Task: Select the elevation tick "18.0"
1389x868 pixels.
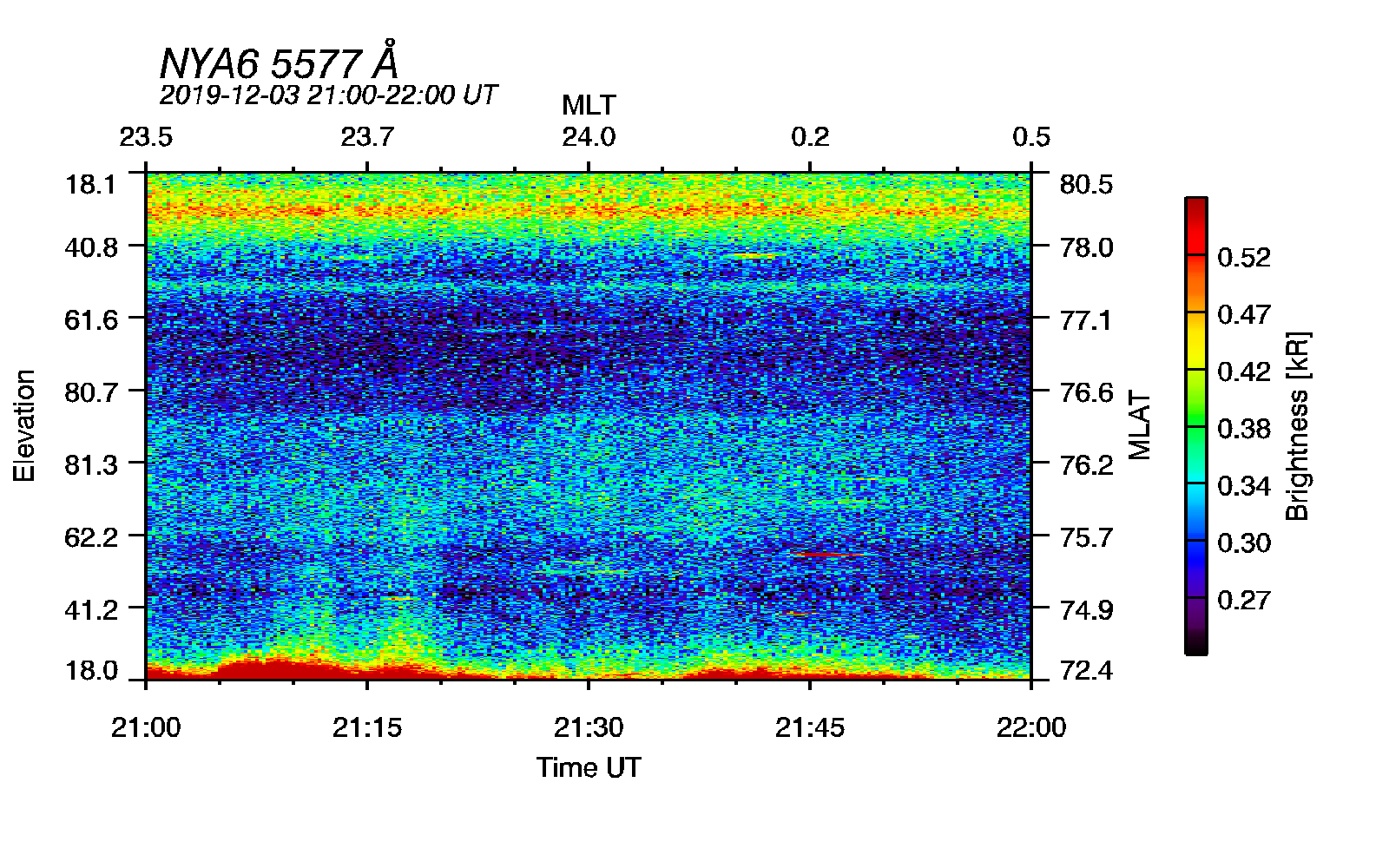Action: [x=91, y=671]
